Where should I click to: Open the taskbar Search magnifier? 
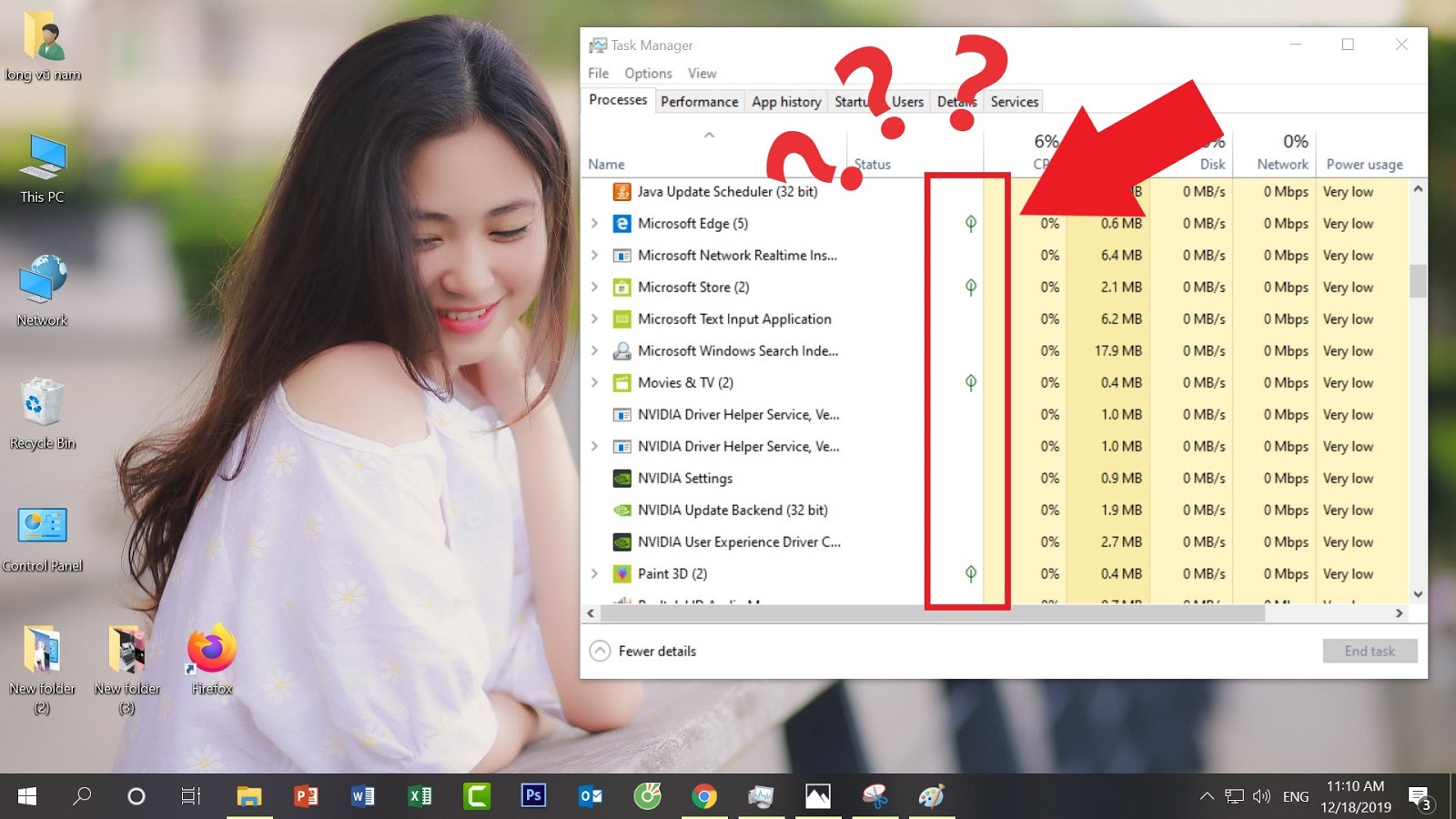click(x=82, y=796)
